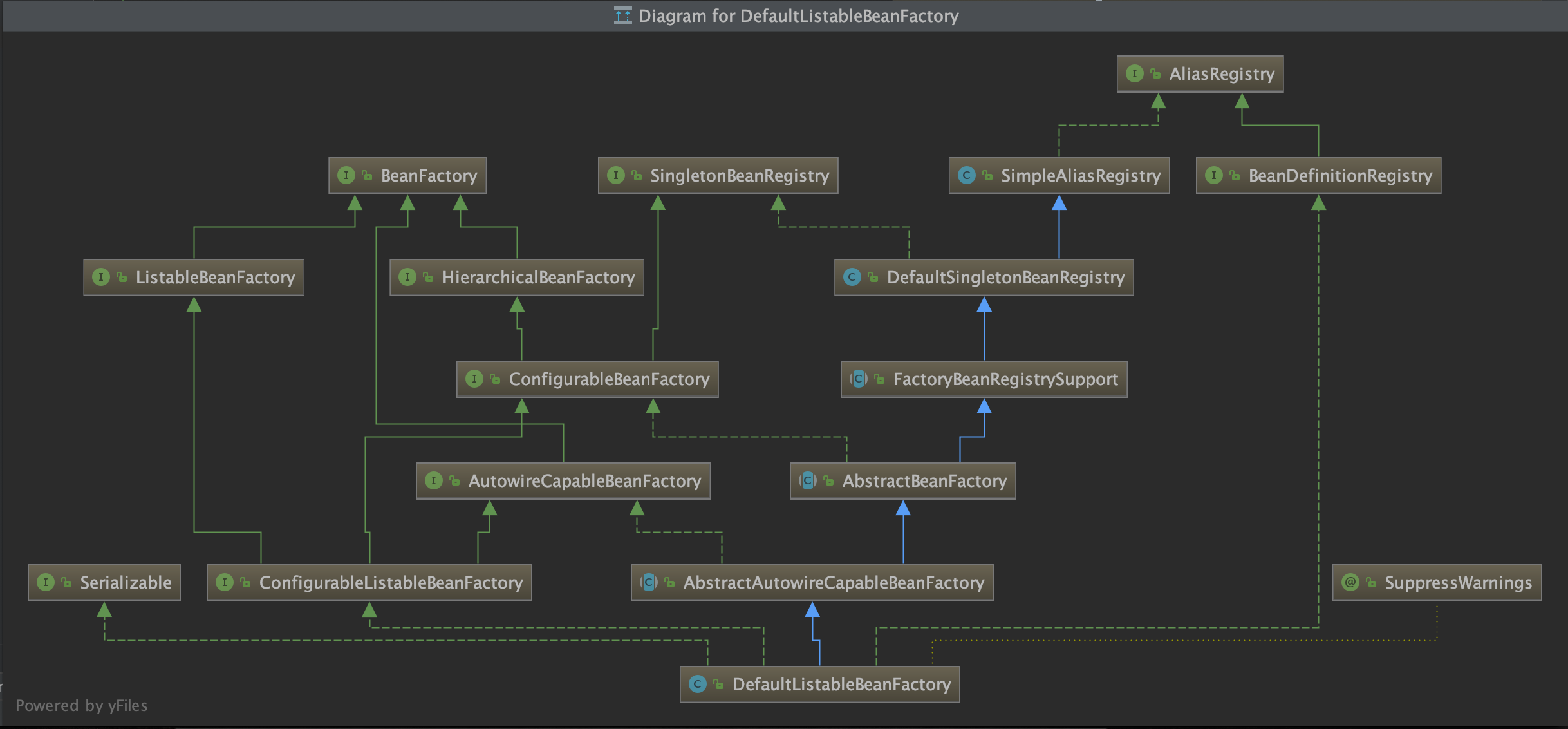Click interface icon on AutowireCapableBeanFactory
The height and width of the screenshot is (729, 1568).
434,481
